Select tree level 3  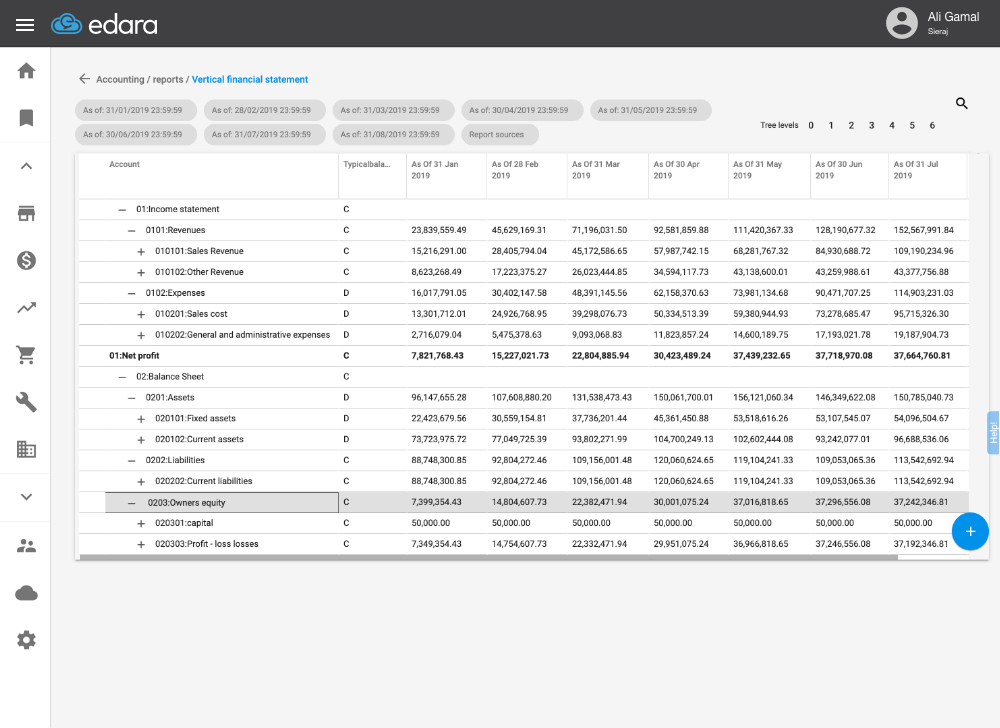(871, 125)
